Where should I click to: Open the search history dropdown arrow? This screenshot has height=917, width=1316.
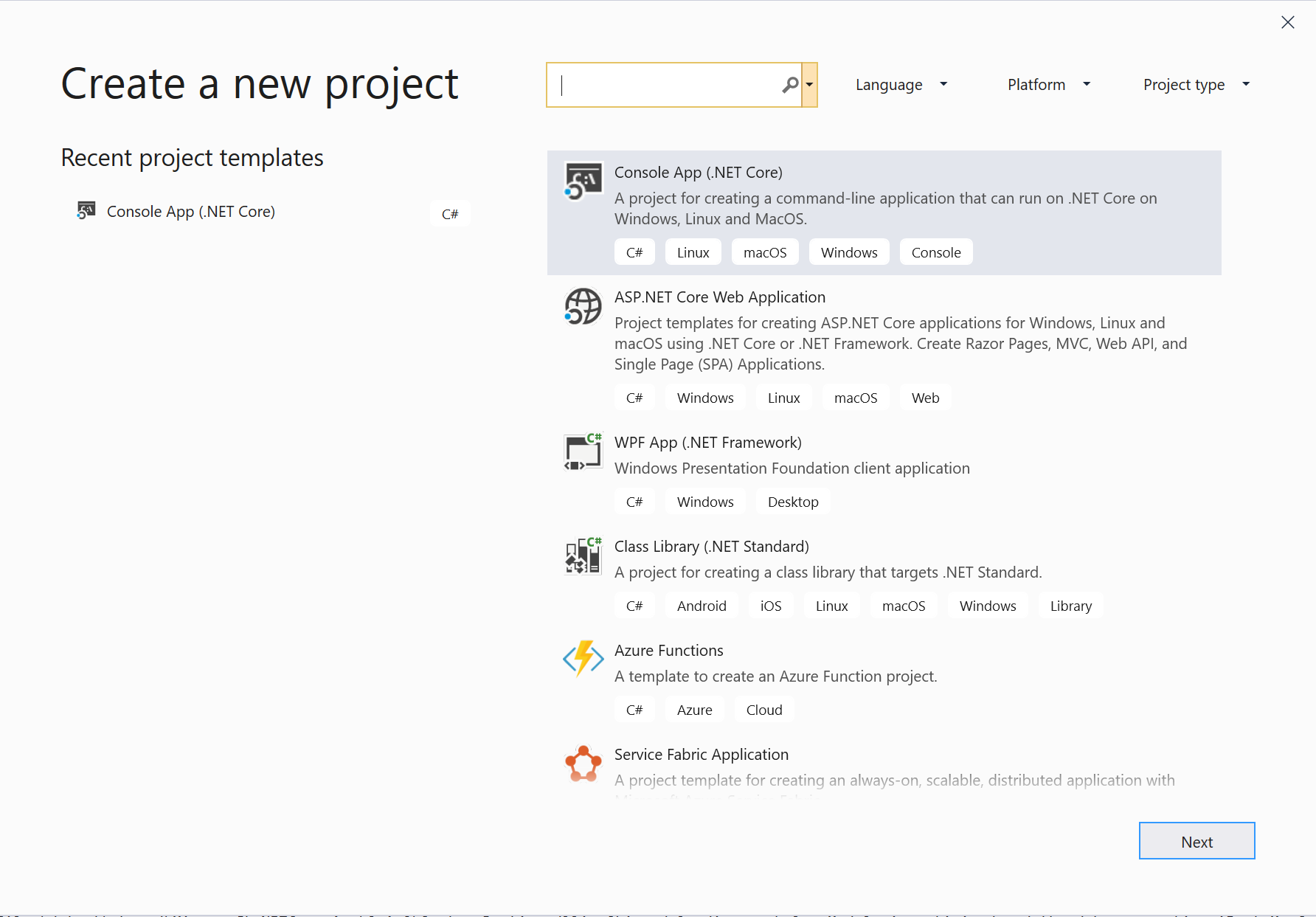809,85
